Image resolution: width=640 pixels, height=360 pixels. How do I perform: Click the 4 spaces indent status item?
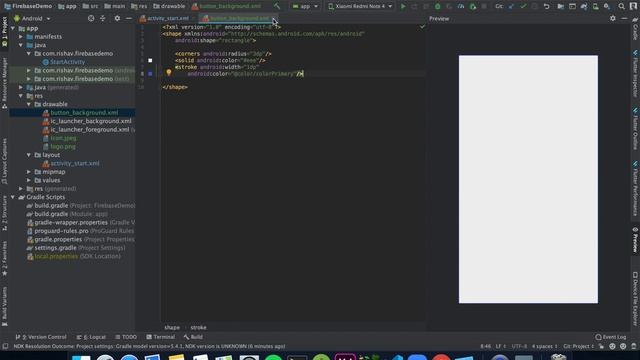544,346
